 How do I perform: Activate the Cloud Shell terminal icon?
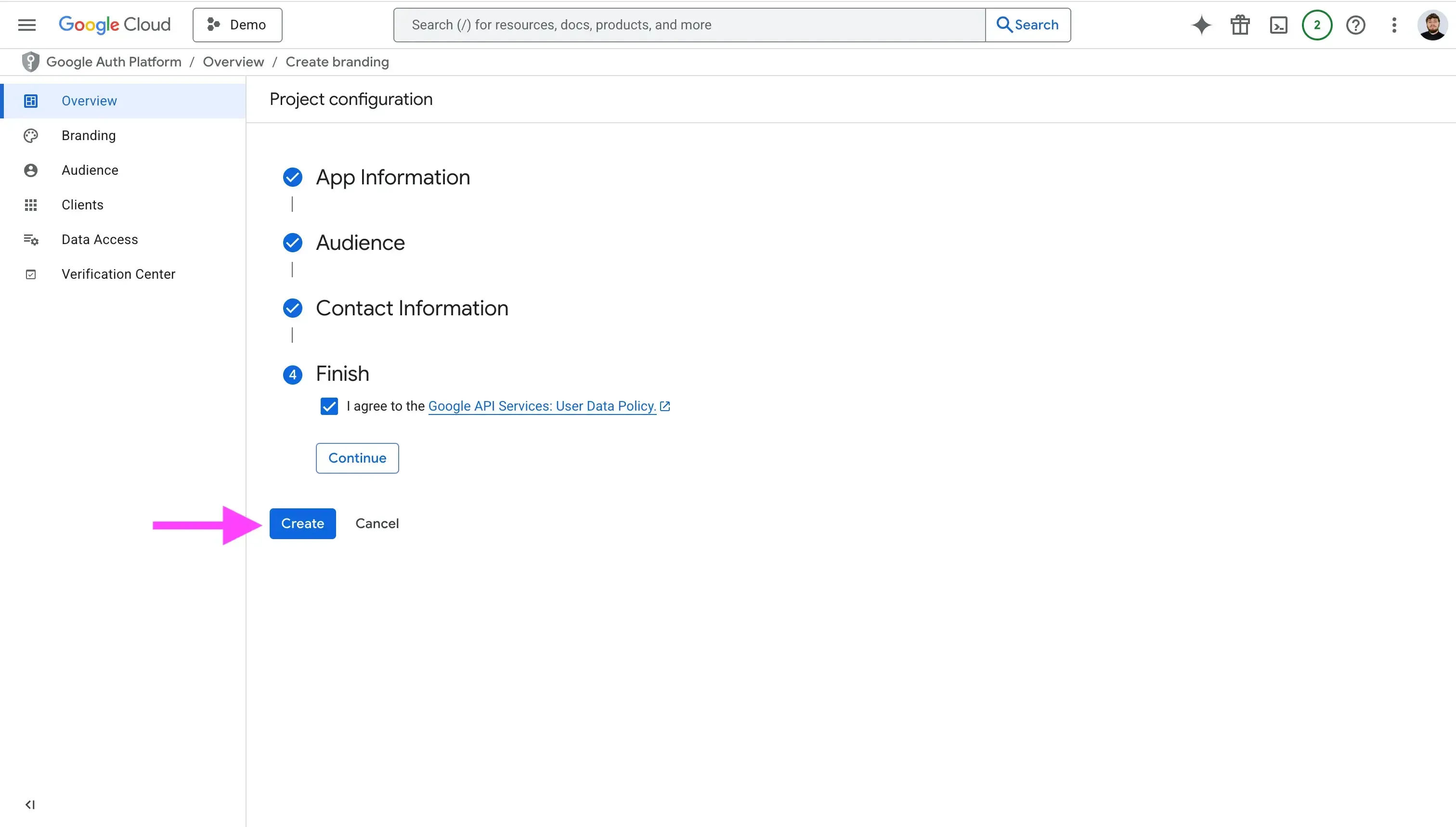tap(1278, 25)
